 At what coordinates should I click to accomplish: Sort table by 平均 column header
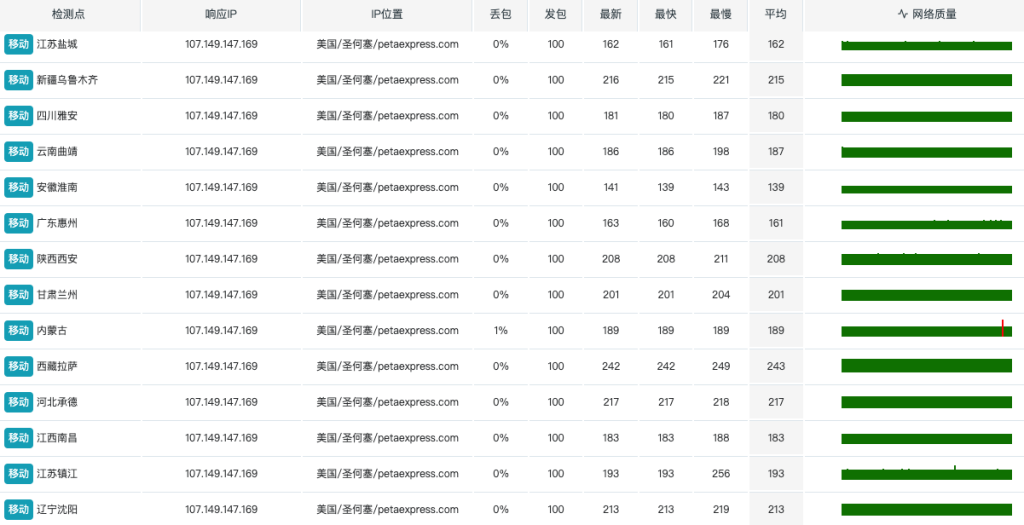coord(775,15)
